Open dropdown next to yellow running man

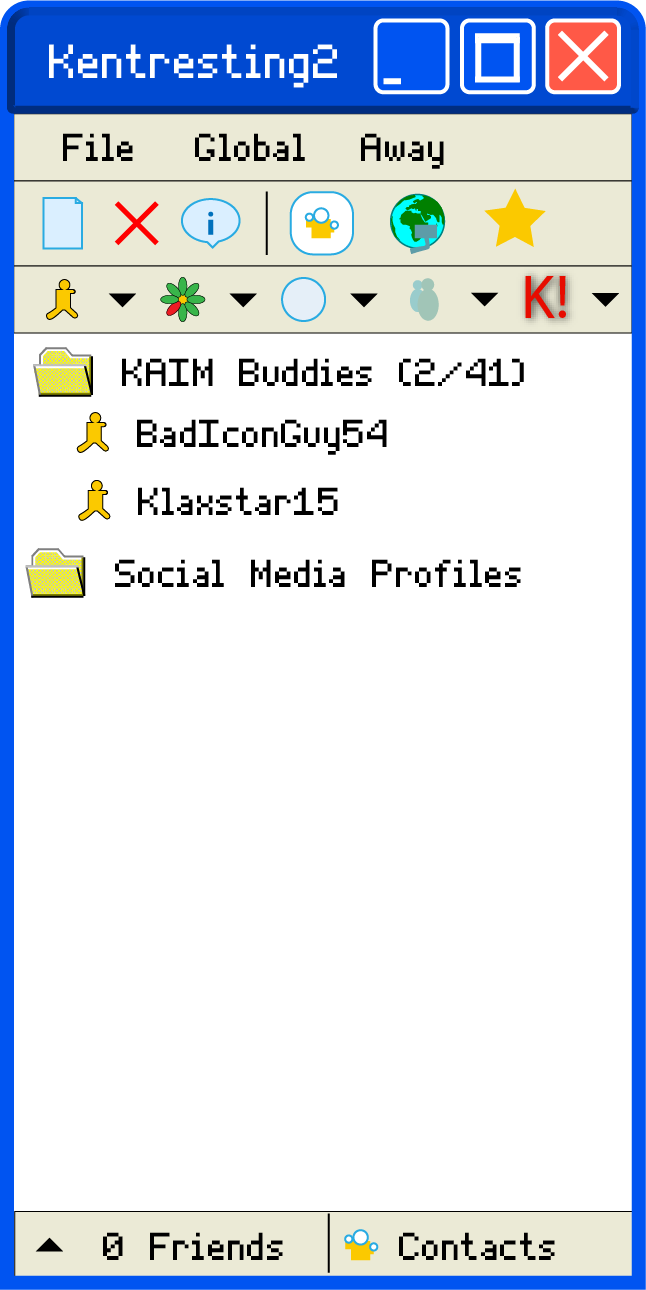[x=122, y=300]
